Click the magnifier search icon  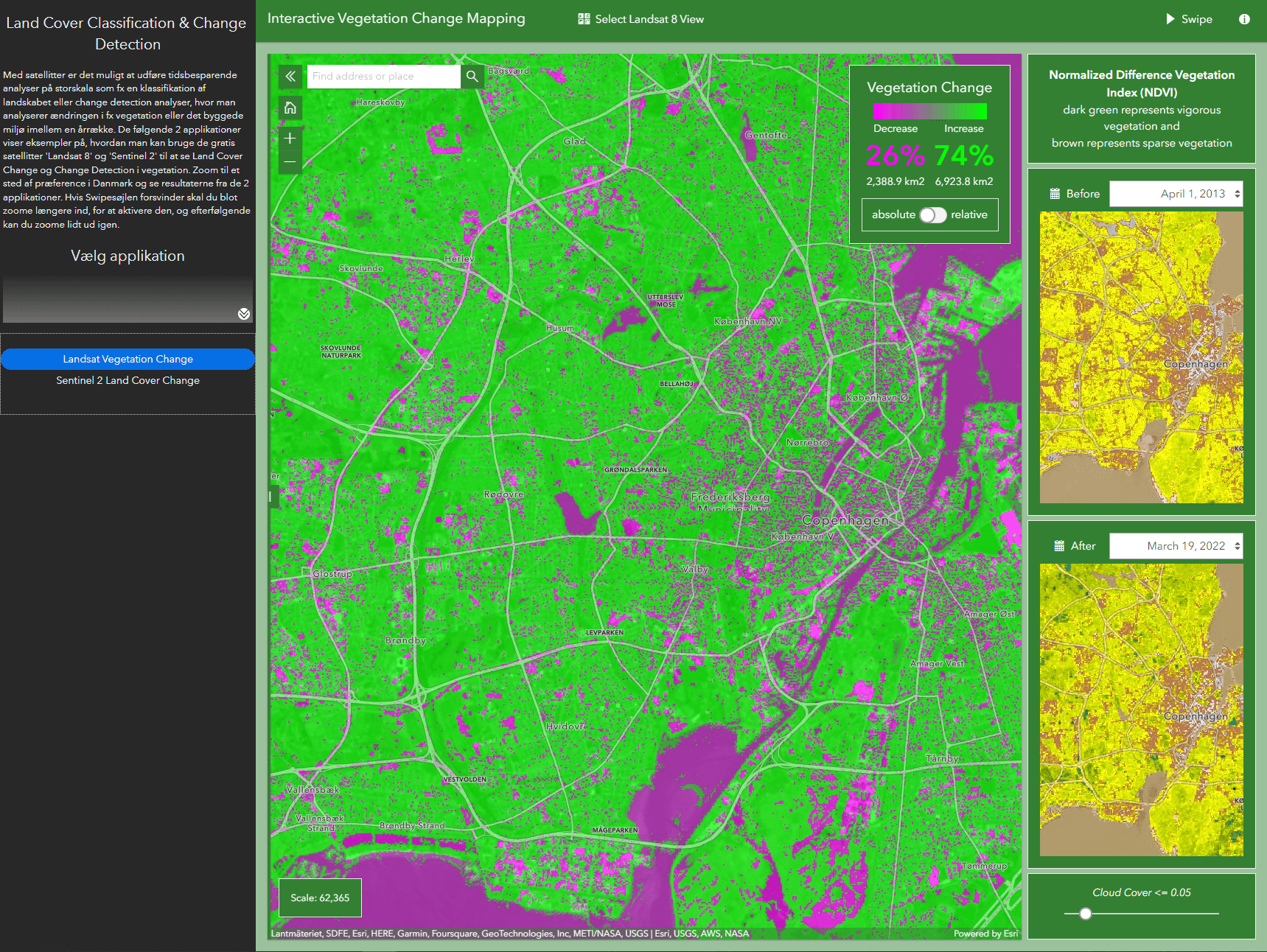click(x=472, y=76)
